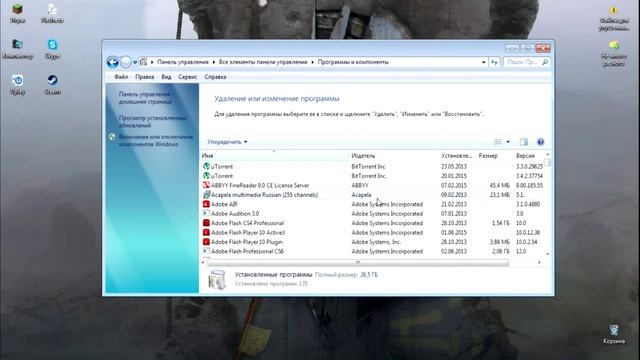Select the Adobe Audition 3.0 icon
This screenshot has width=640, height=360.
[207, 213]
